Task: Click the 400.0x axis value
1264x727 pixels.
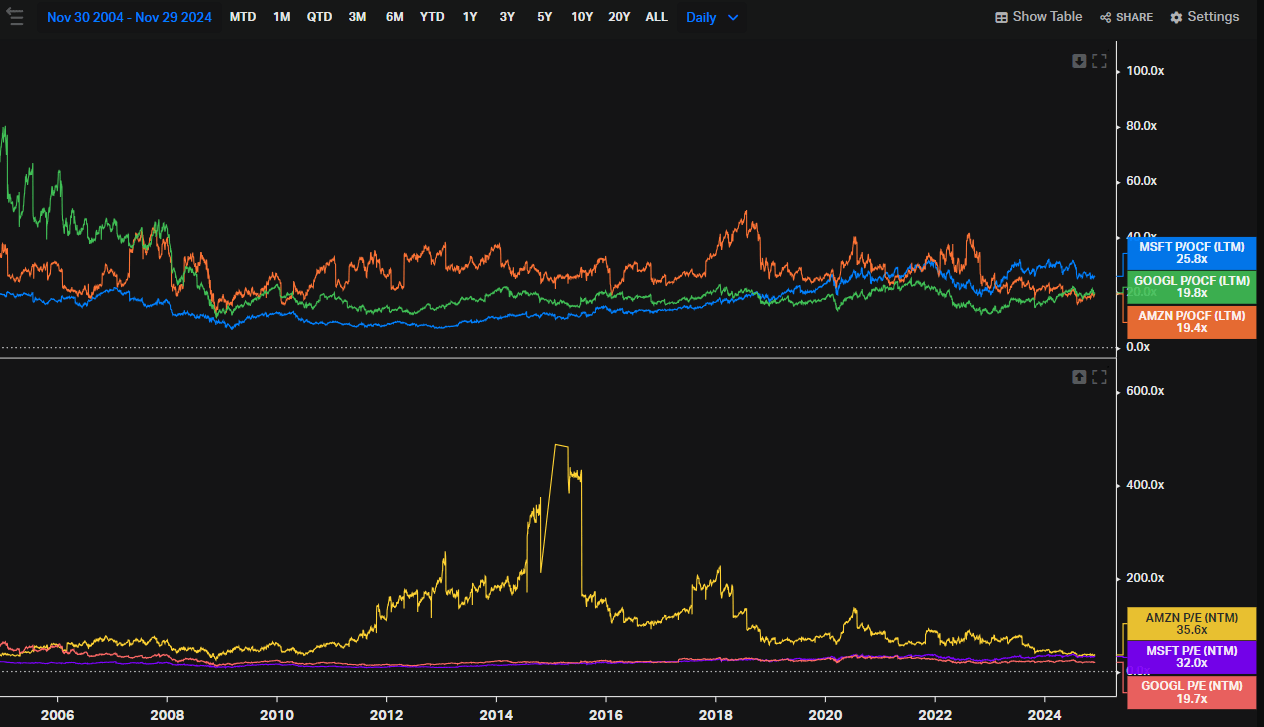Action: pyautogui.click(x=1145, y=485)
